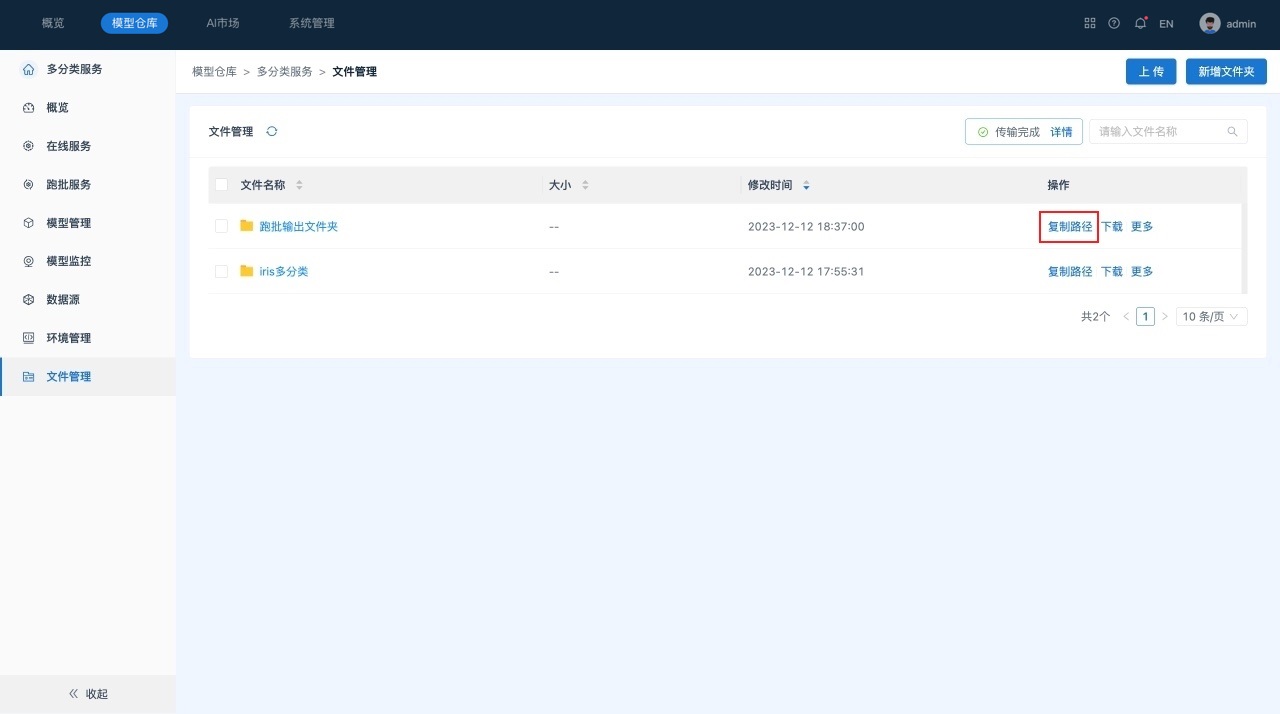Open the notification bell icon
Image resolution: width=1280 pixels, height=714 pixels.
pyautogui.click(x=1140, y=23)
